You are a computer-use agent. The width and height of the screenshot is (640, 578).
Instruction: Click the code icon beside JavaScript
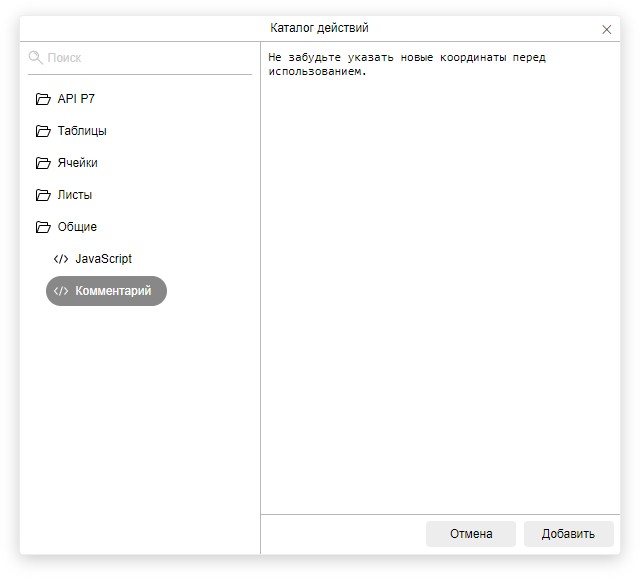point(61,259)
